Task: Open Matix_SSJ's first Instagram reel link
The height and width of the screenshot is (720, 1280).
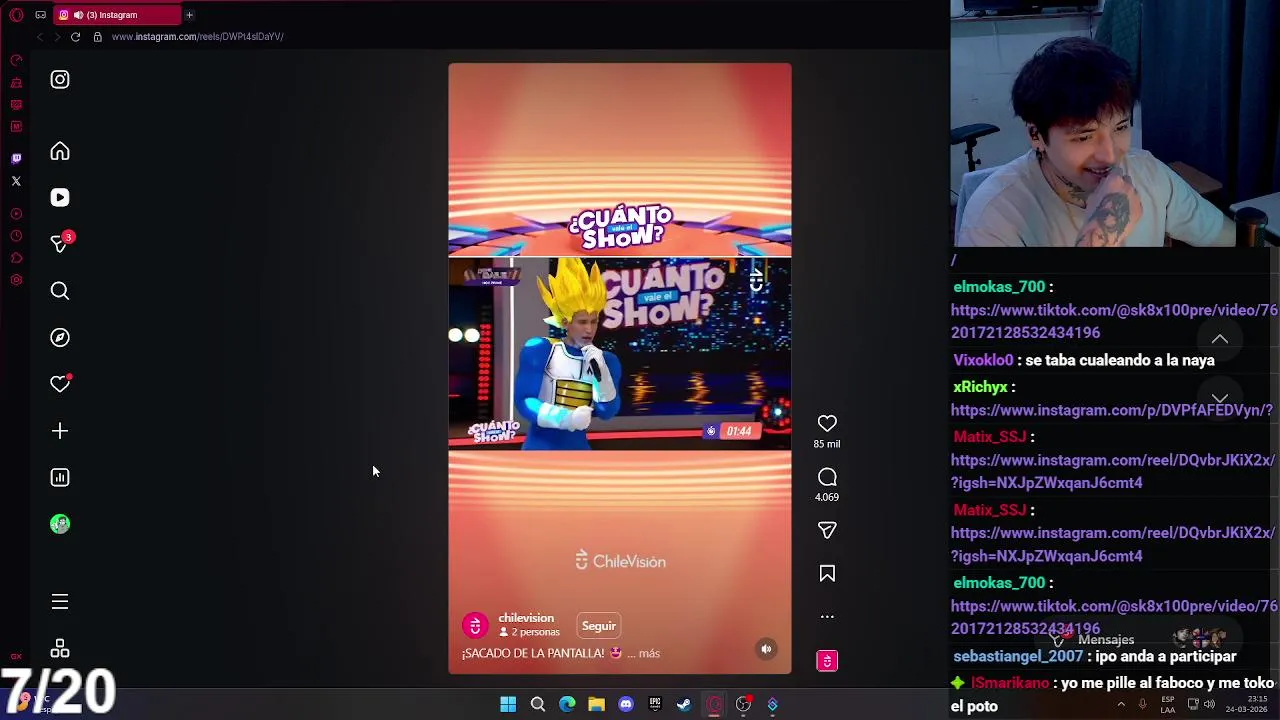Action: (x=1113, y=471)
